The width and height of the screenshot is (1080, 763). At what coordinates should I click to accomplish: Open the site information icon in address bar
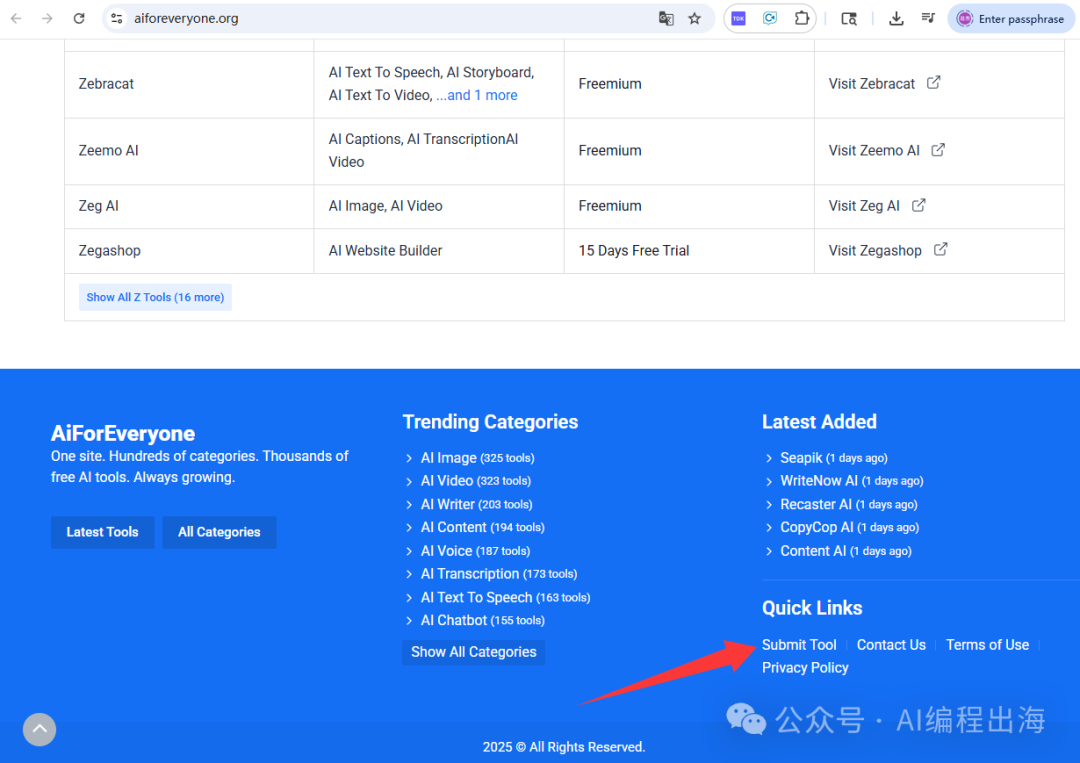(117, 18)
